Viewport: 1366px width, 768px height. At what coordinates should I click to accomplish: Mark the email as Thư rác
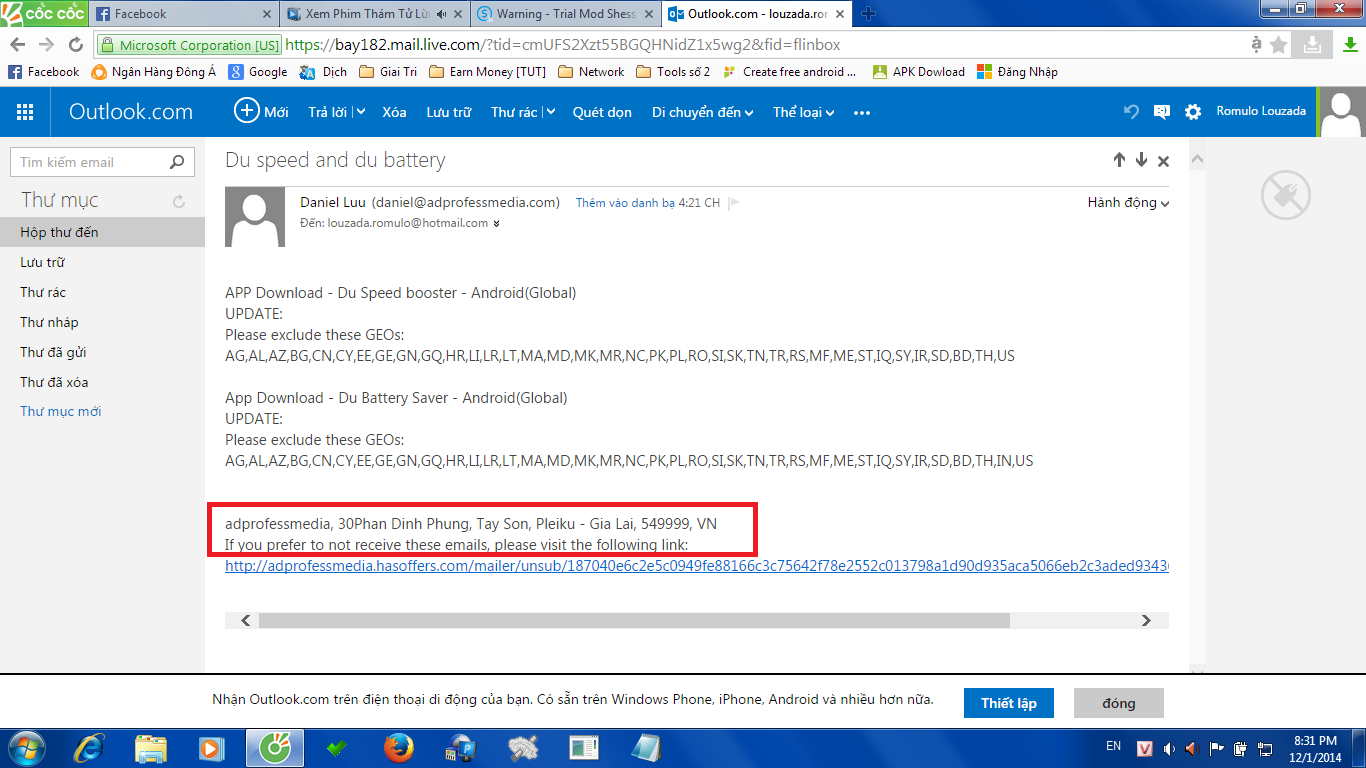point(515,112)
